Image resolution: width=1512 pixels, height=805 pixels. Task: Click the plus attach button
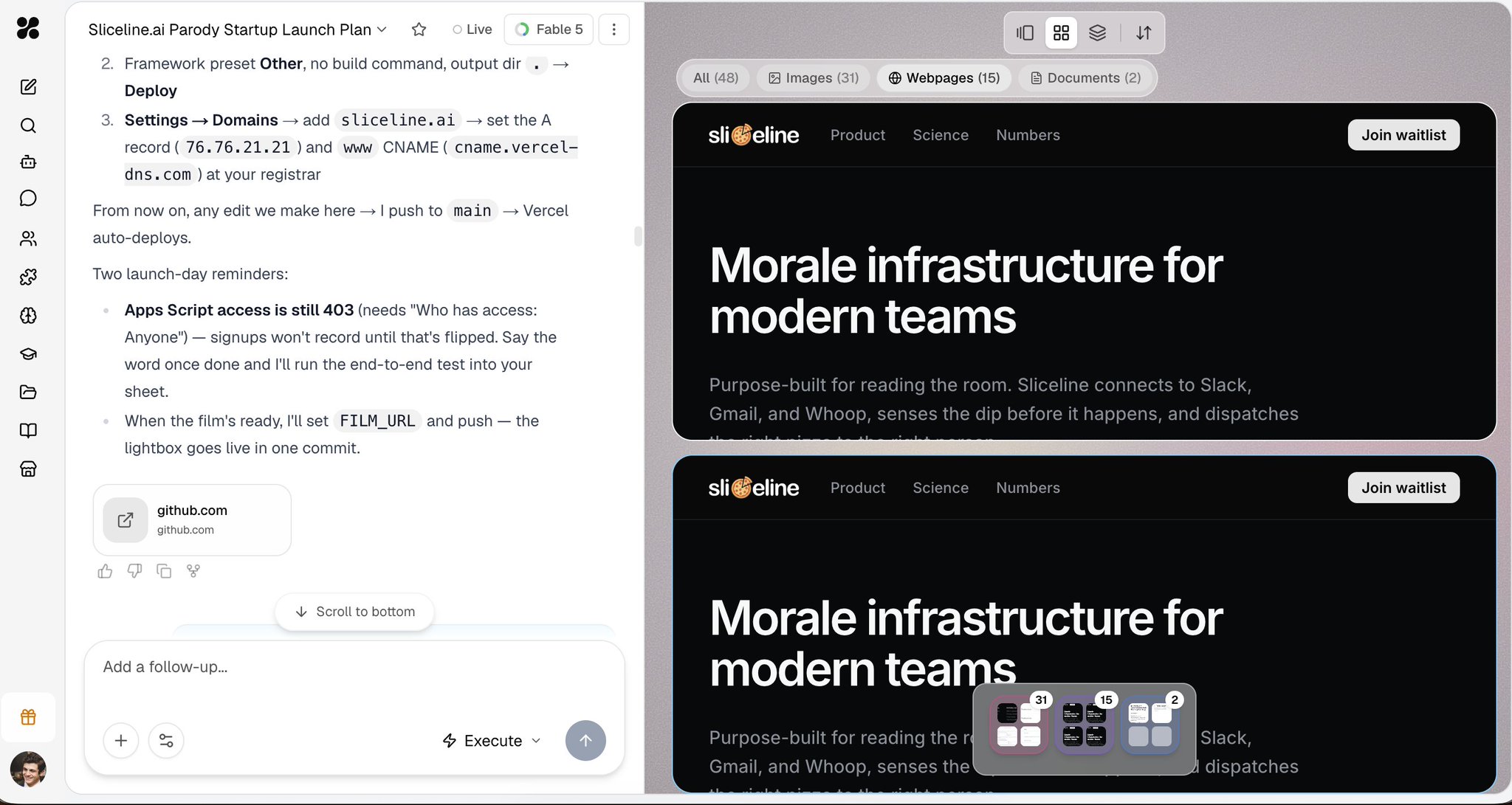coord(121,740)
